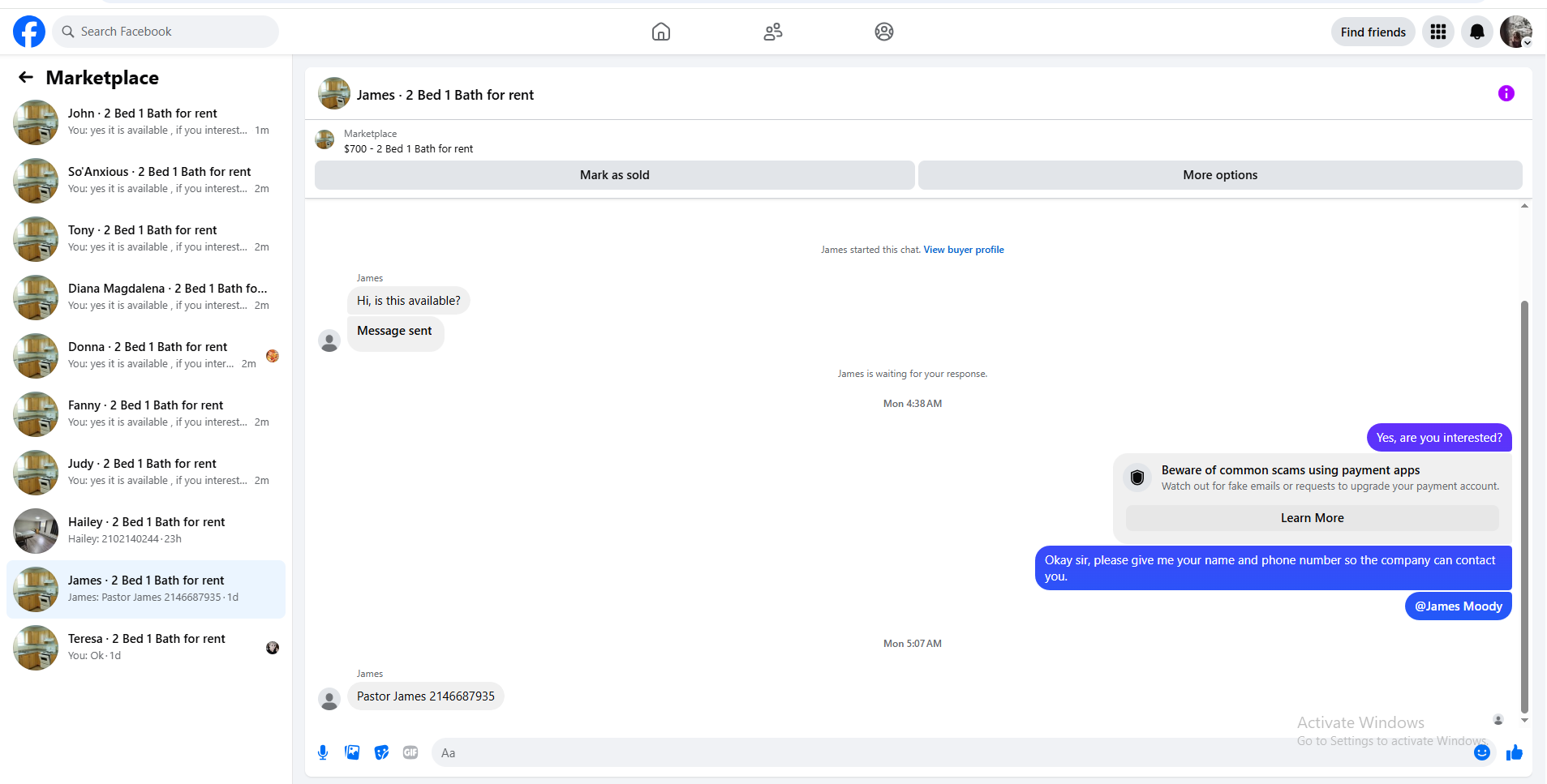
Task: Open the Facebook logo home link
Action: (x=29, y=32)
